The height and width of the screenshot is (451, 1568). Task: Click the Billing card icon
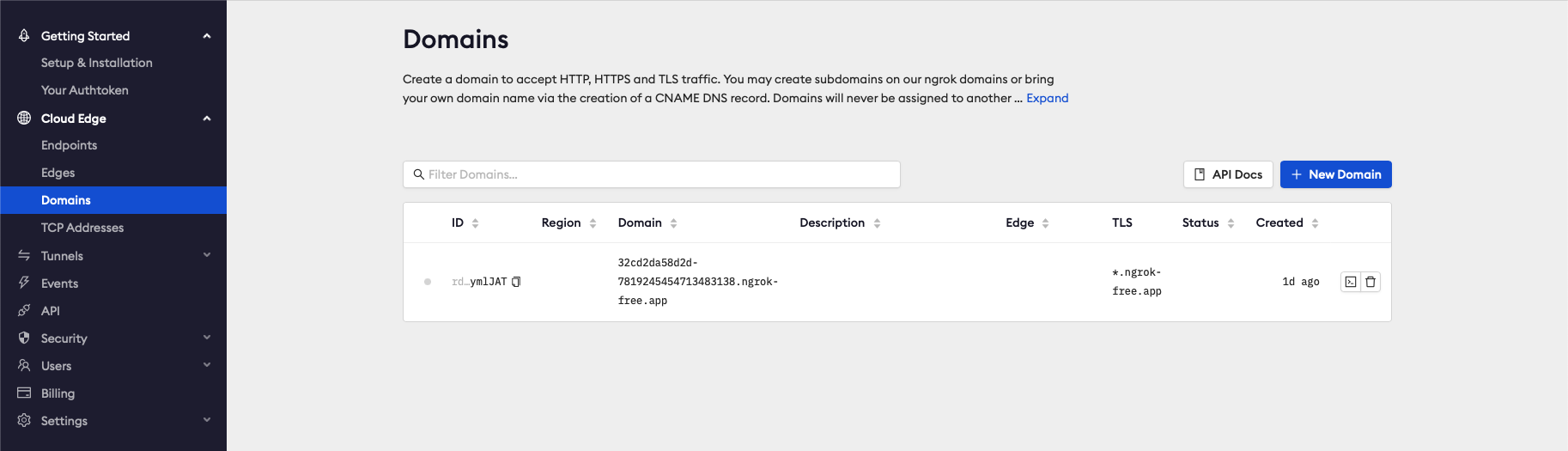click(x=24, y=393)
